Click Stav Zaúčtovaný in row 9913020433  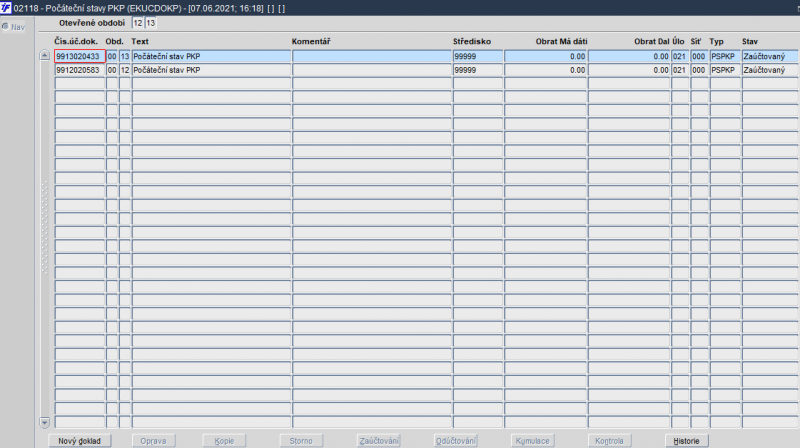click(770, 56)
